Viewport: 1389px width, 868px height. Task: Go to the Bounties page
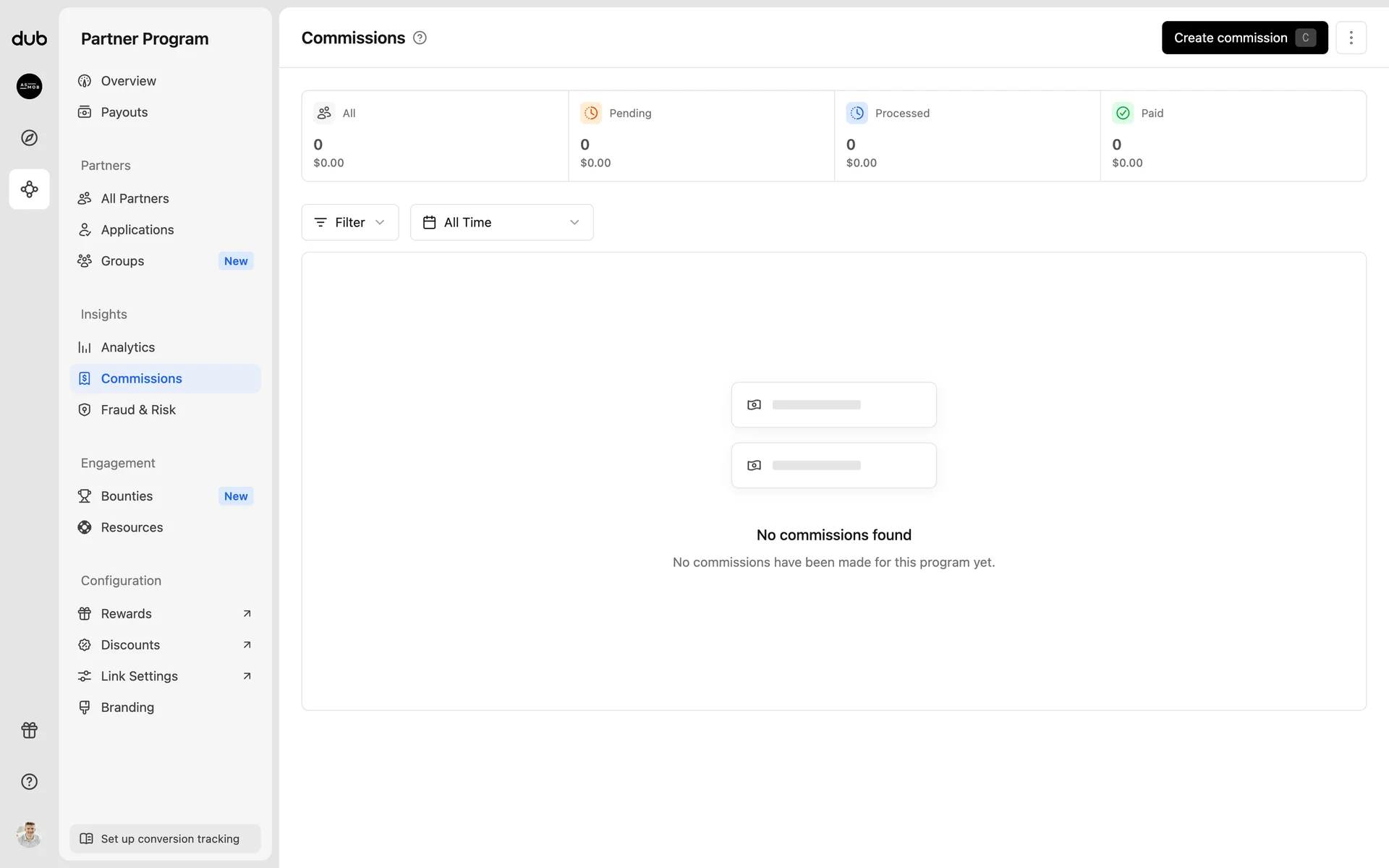coord(127,496)
